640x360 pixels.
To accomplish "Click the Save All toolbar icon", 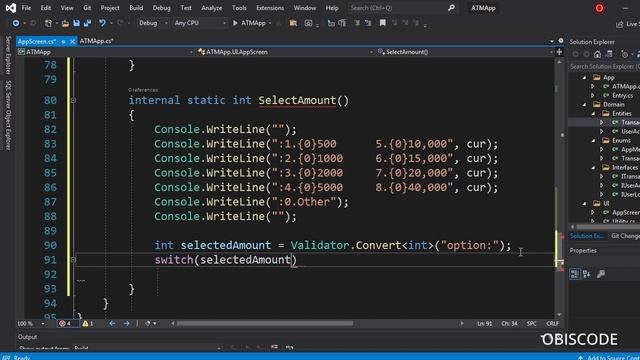I will point(87,23).
